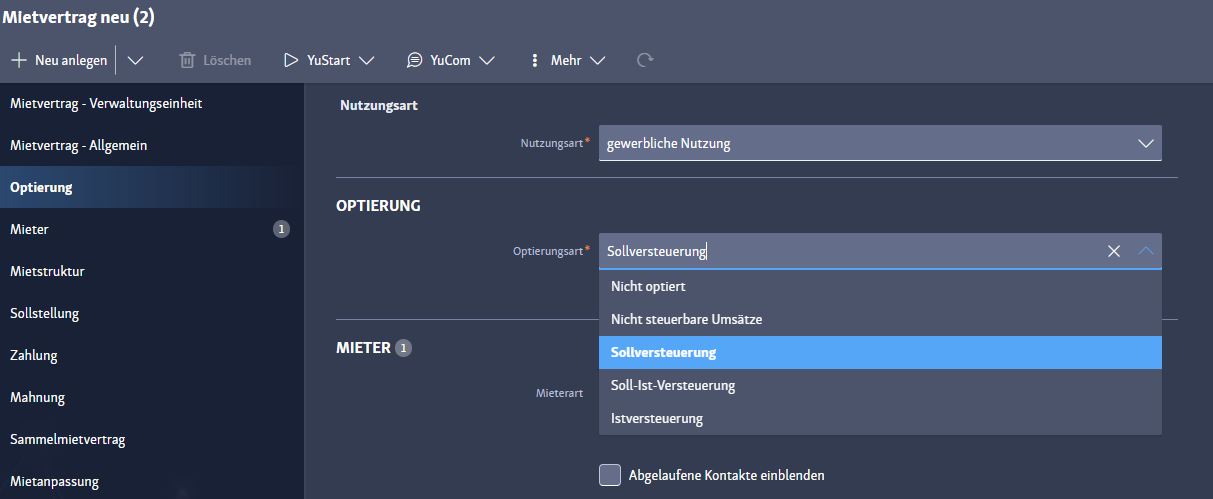Collapse the Optierungsart dropdown chevron
This screenshot has width=1213, height=499.
coord(1146,251)
